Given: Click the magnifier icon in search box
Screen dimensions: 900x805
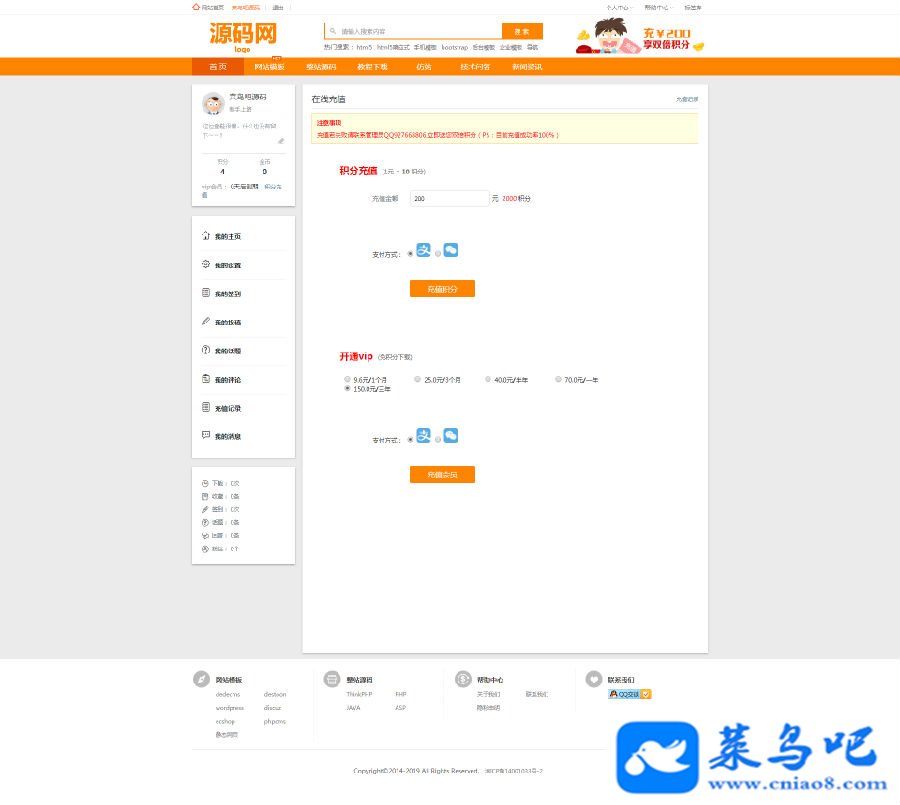Looking at the screenshot, I should pos(333,31).
